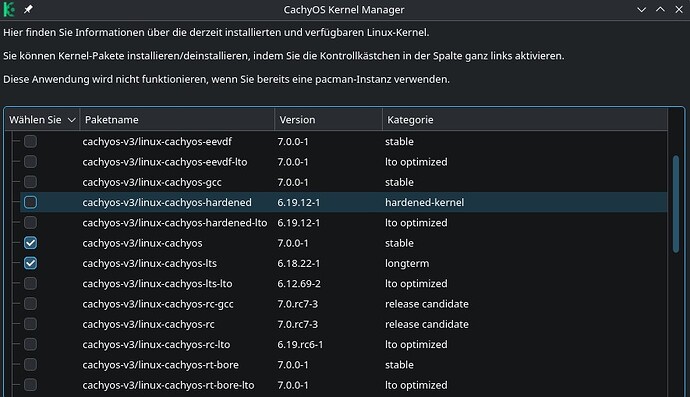Close the CachyOS Kernel Manager window
This screenshot has width=690, height=397.
[x=679, y=9]
